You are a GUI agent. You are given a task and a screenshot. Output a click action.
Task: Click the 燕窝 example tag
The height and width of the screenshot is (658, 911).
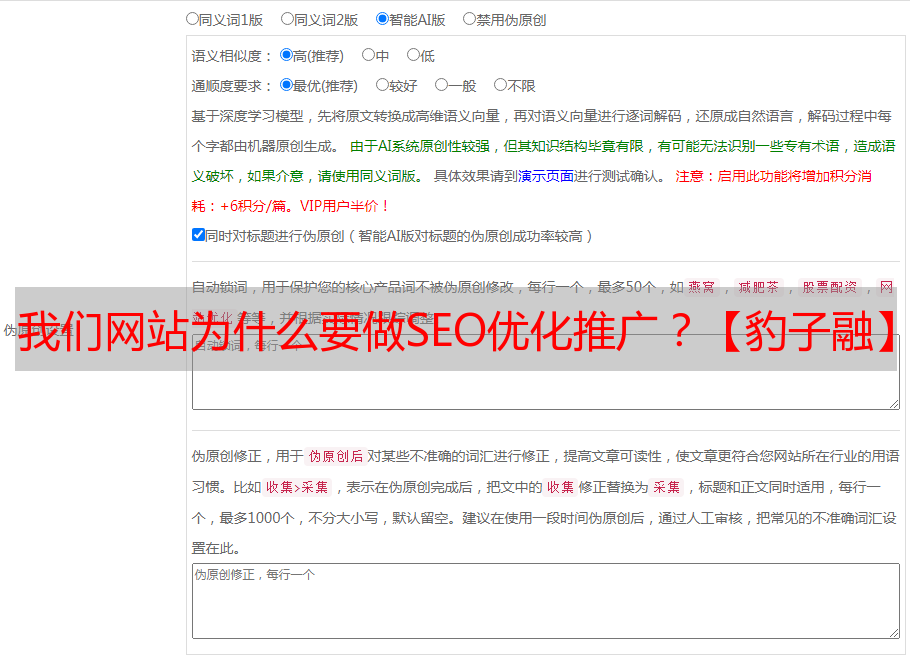(701, 287)
